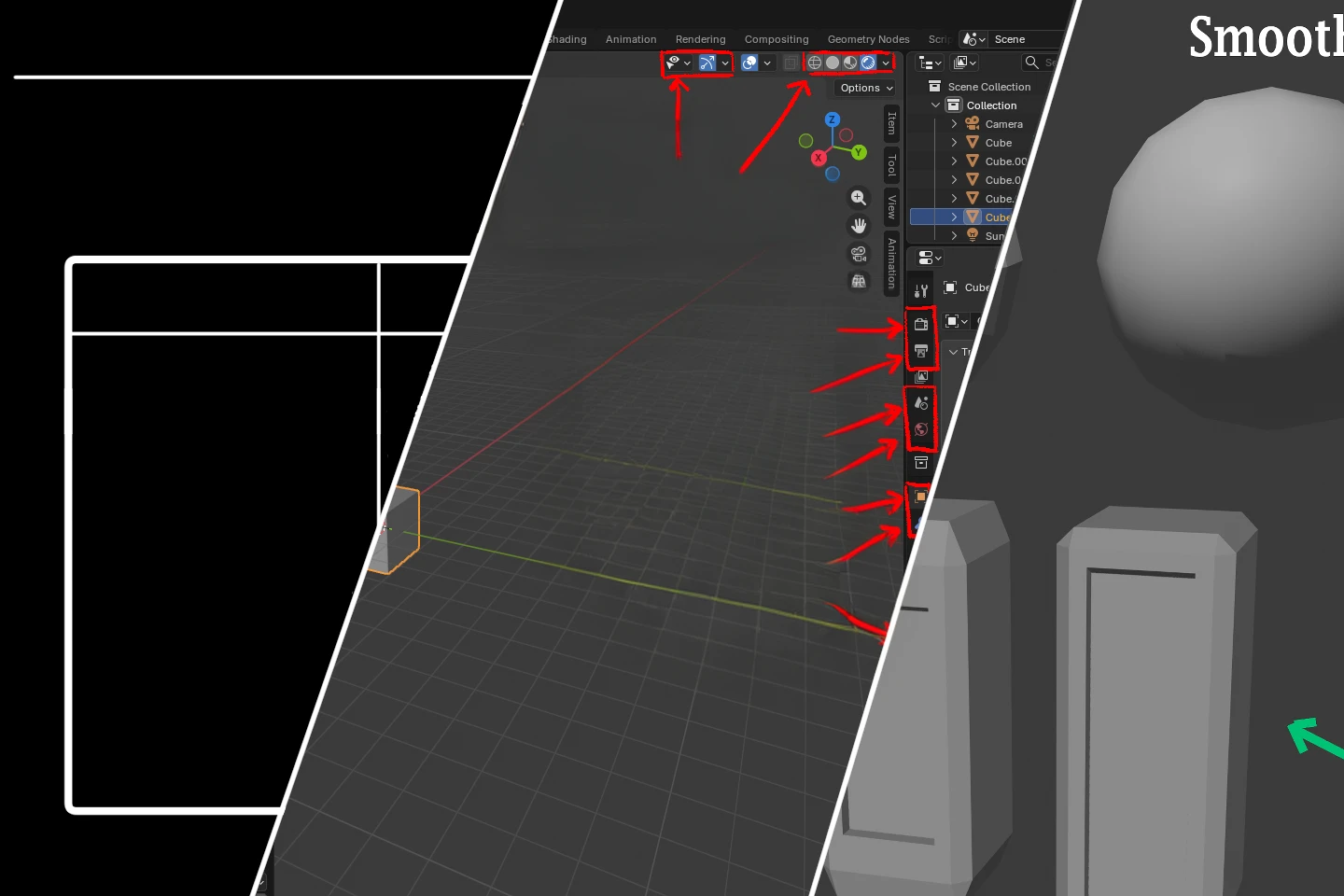The width and height of the screenshot is (1344, 896).
Task: Open the Tool sidebar tab
Action: point(891,165)
